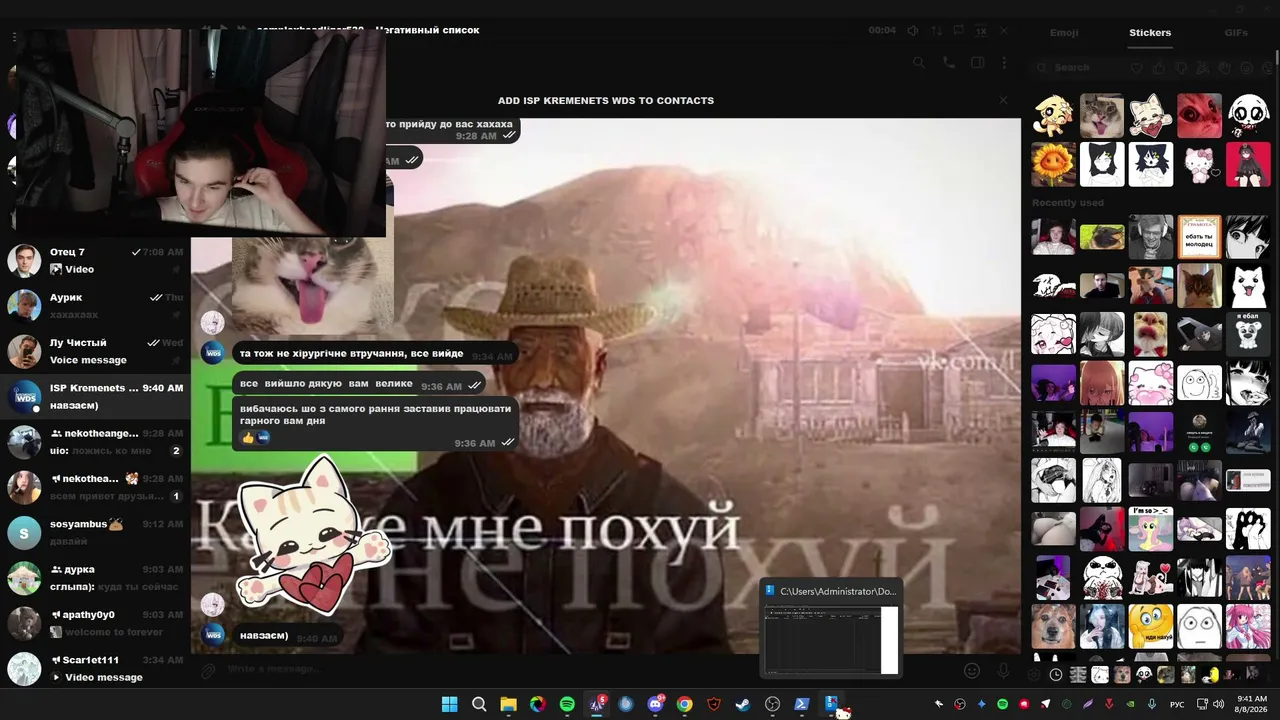Click the Telegram paper plane tray icon
Viewport: 1280px width, 720px height.
coord(1046,704)
